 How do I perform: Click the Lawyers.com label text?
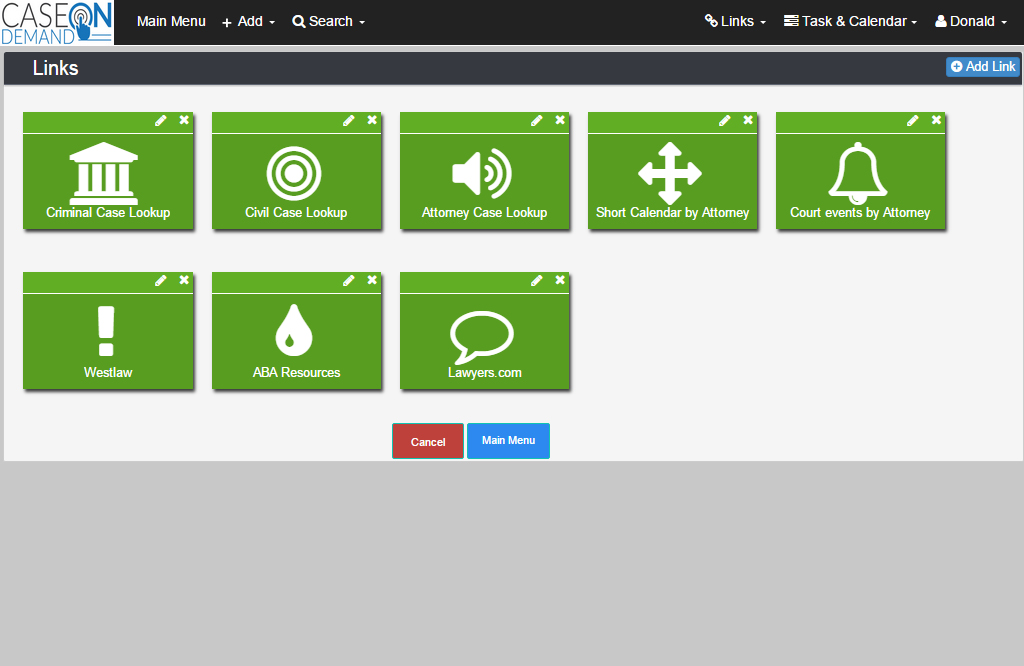point(485,373)
